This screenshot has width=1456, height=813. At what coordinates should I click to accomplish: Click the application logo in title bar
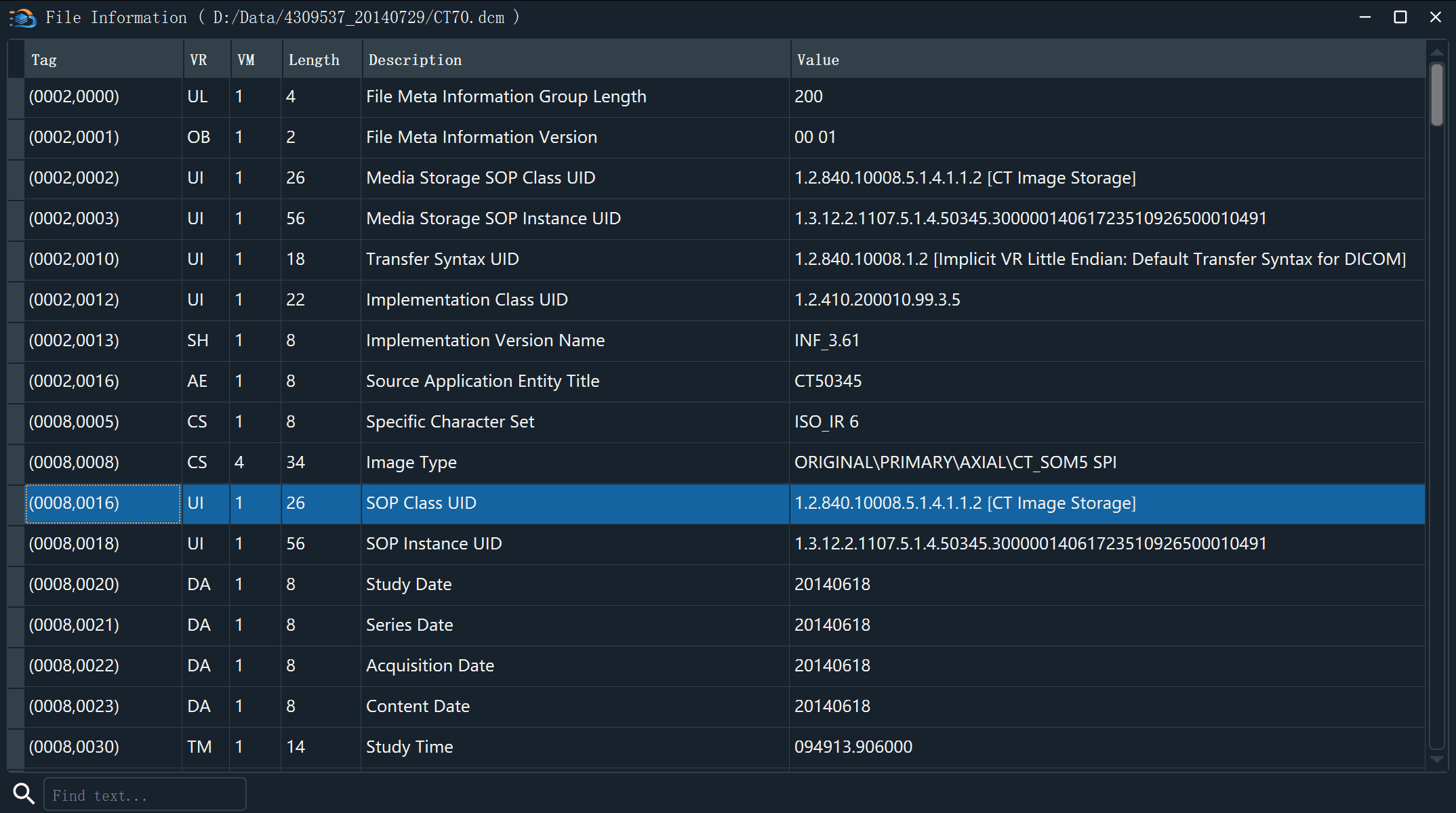(22, 18)
